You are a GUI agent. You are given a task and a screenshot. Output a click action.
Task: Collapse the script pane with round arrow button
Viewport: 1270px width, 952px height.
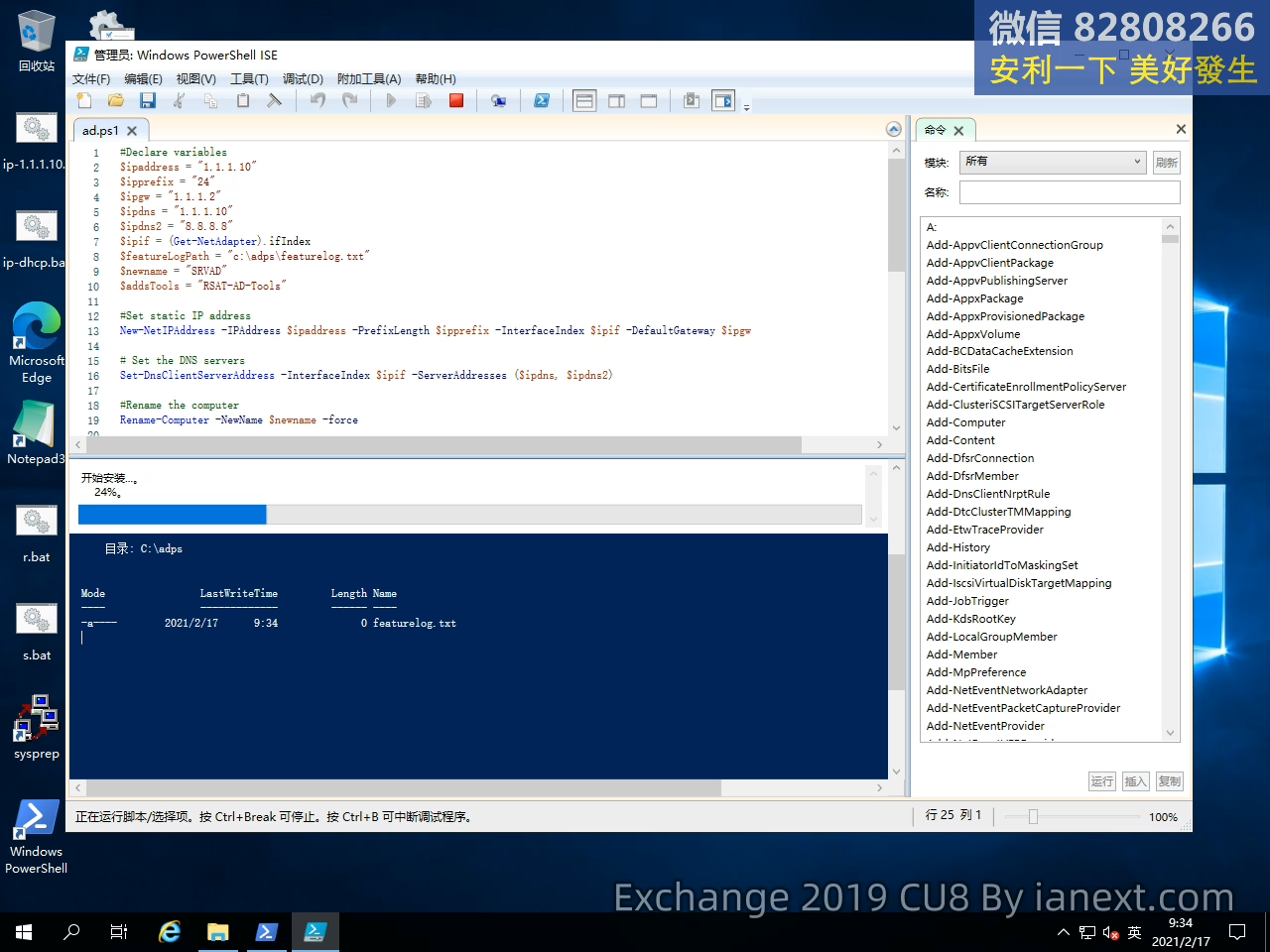(x=893, y=130)
